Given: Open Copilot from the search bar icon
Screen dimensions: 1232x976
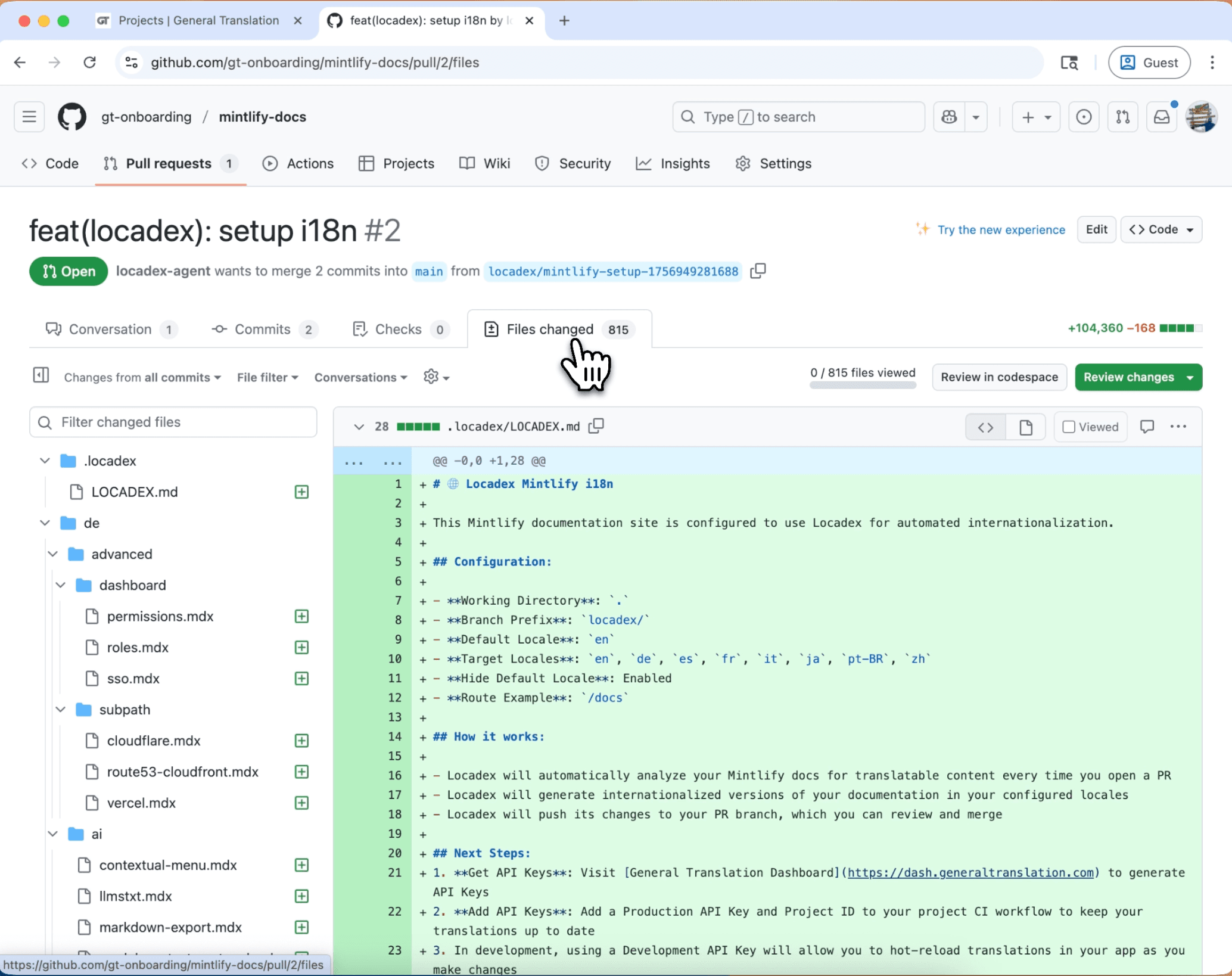Looking at the screenshot, I should point(950,117).
